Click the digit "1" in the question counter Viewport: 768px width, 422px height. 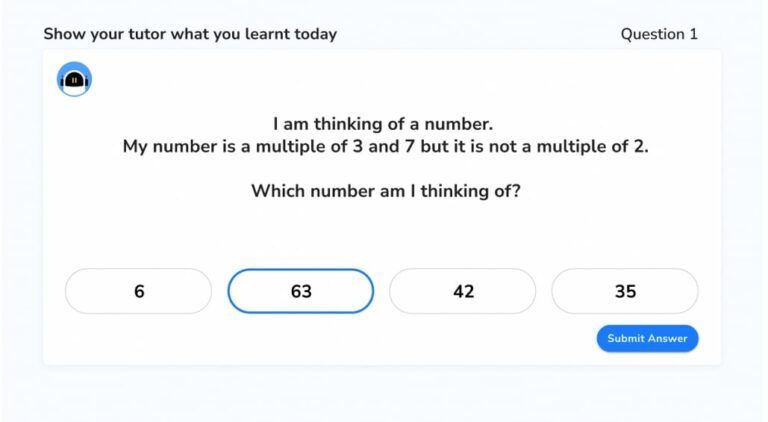[693, 34]
